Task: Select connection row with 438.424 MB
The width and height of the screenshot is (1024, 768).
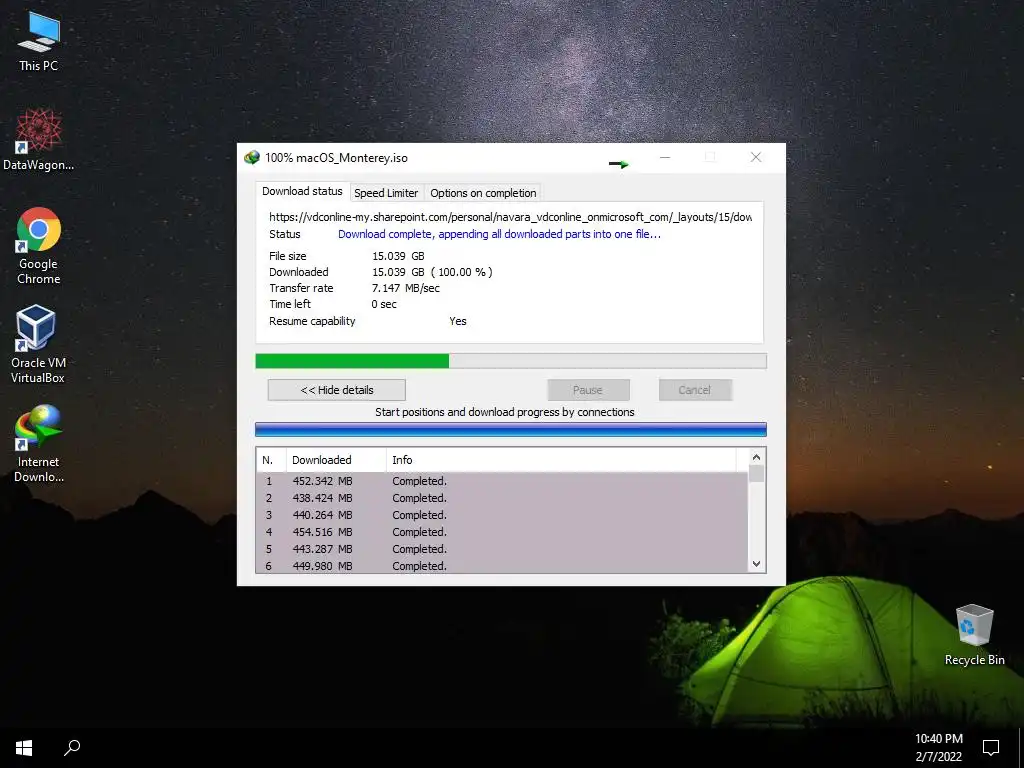Action: coord(502,498)
